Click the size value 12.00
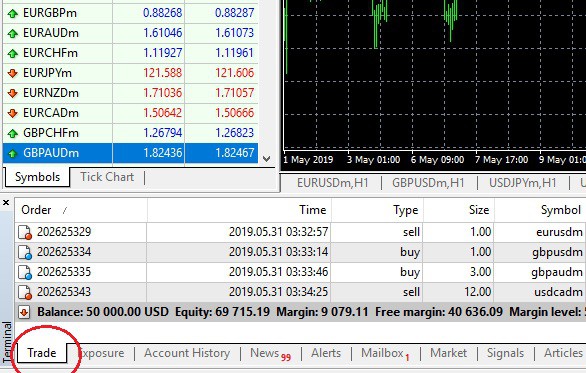Viewport: 586px width, 373px height. point(478,292)
